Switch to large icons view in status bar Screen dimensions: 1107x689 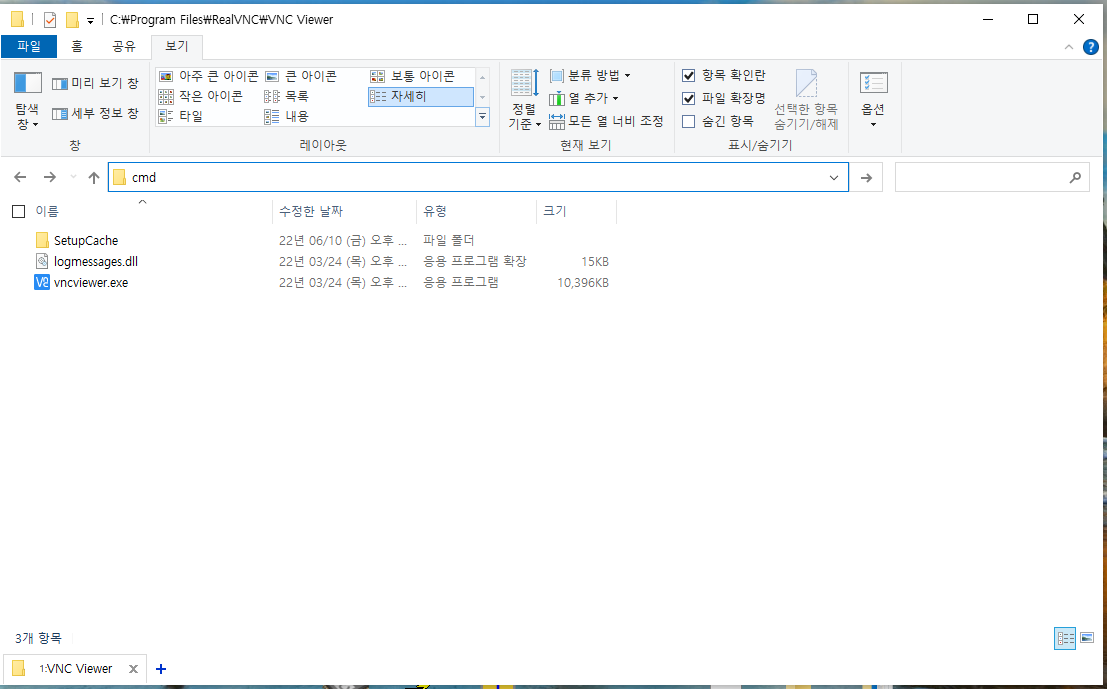coord(1087,638)
